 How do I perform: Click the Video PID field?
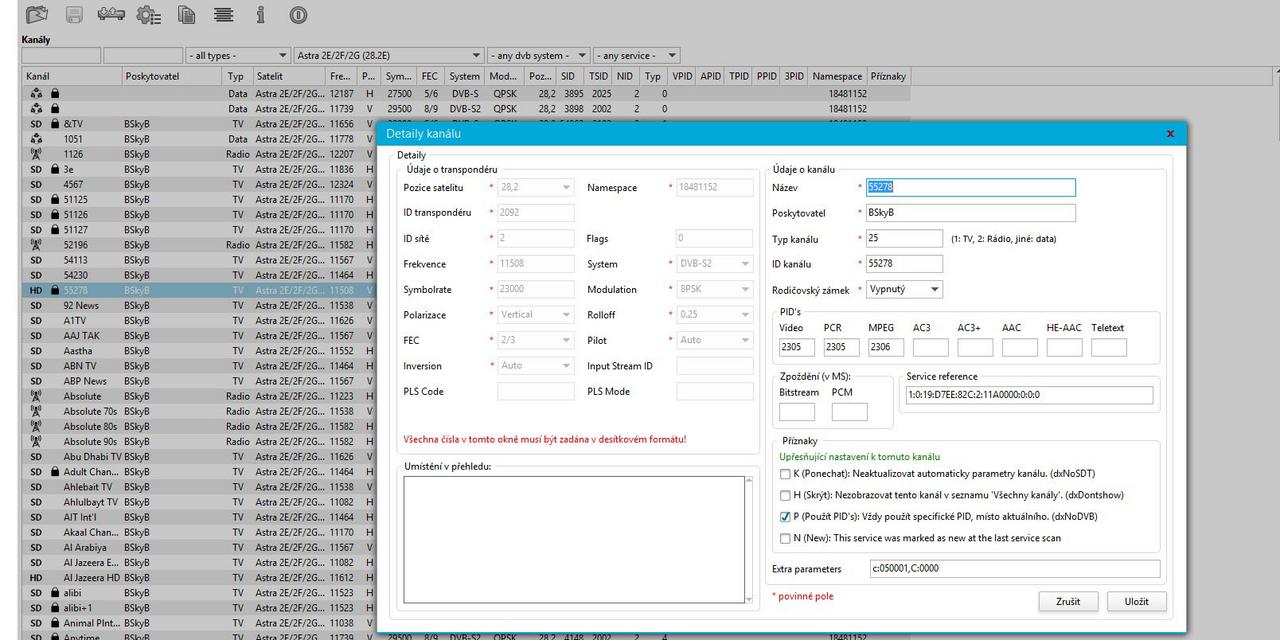(x=797, y=347)
